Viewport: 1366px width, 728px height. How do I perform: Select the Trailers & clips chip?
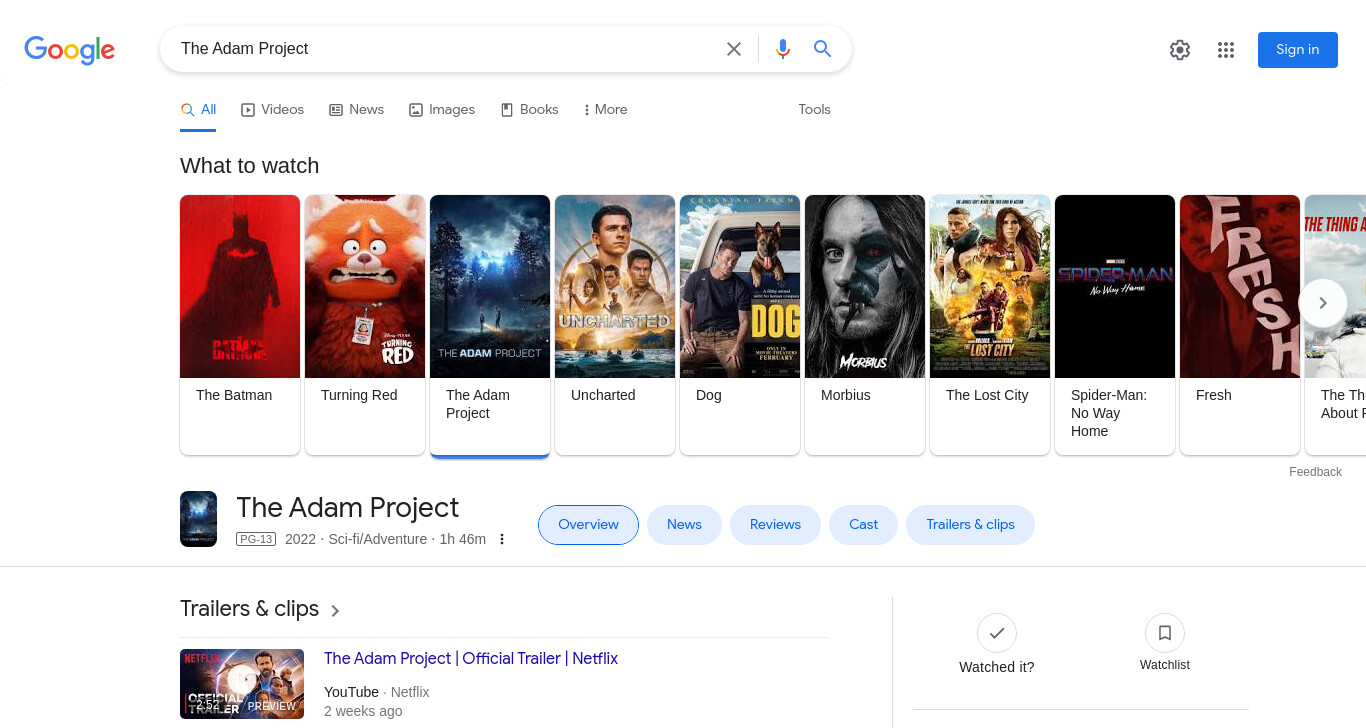click(970, 525)
